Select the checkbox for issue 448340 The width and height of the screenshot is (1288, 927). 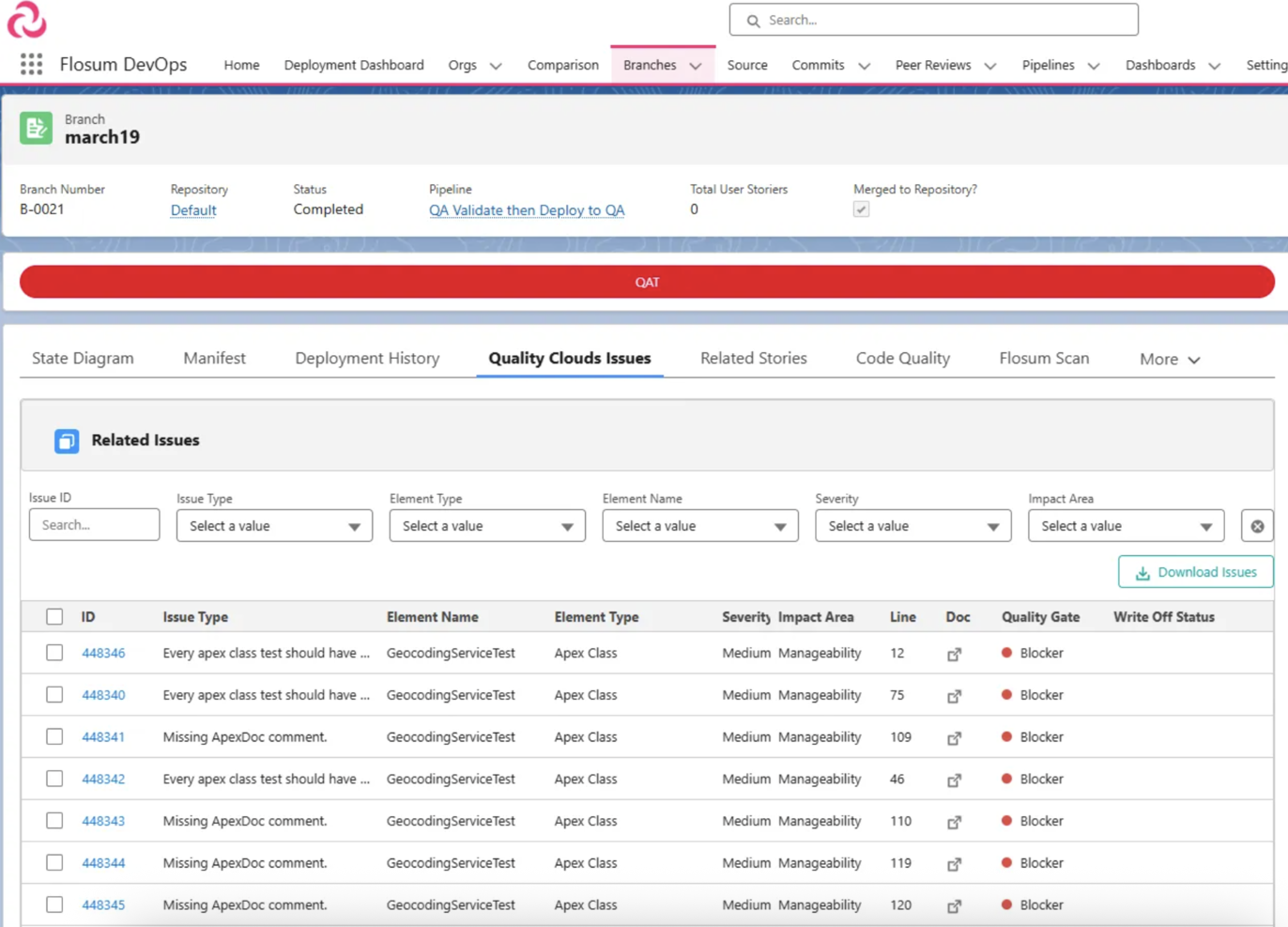54,694
